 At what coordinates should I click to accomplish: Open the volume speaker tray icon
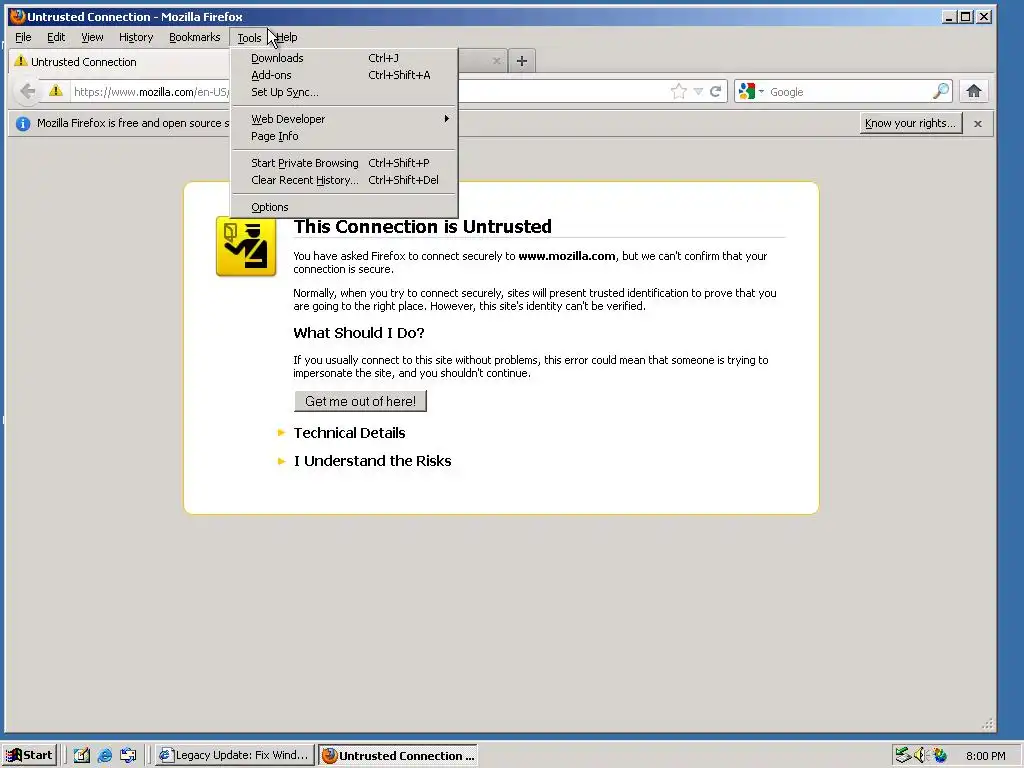click(x=921, y=755)
